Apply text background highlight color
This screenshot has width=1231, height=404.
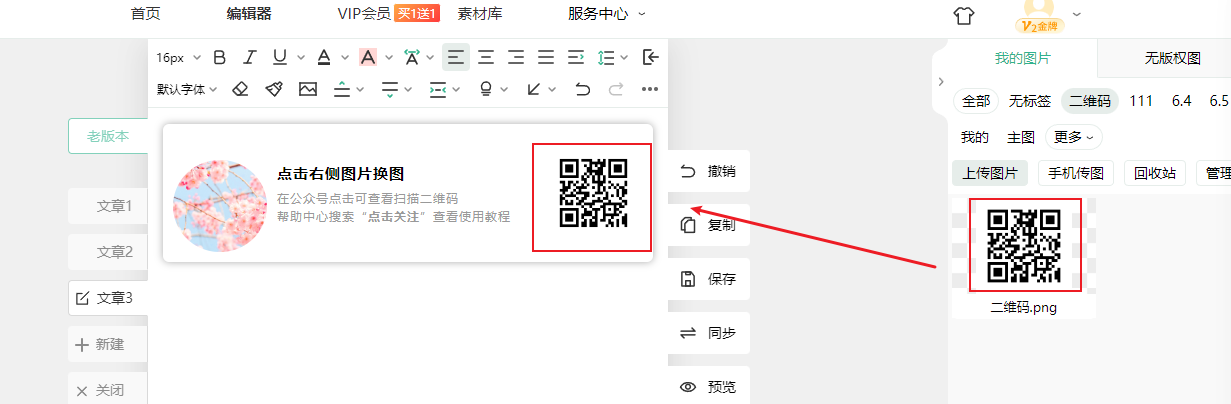pyautogui.click(x=367, y=57)
